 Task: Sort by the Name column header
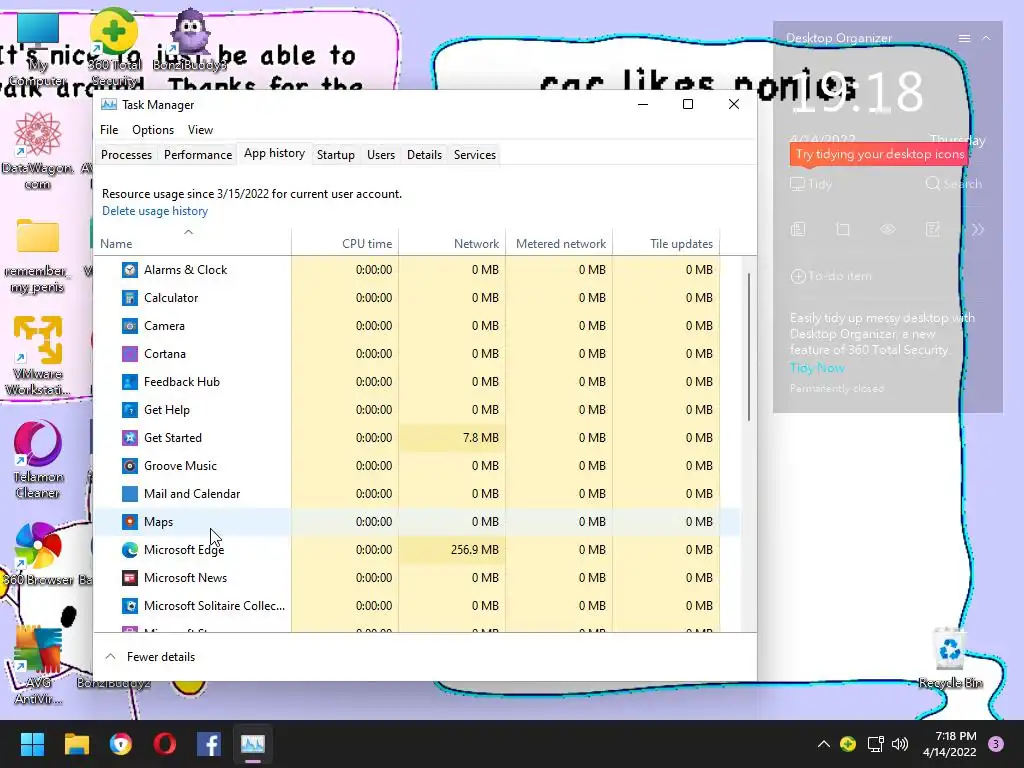pyautogui.click(x=192, y=243)
